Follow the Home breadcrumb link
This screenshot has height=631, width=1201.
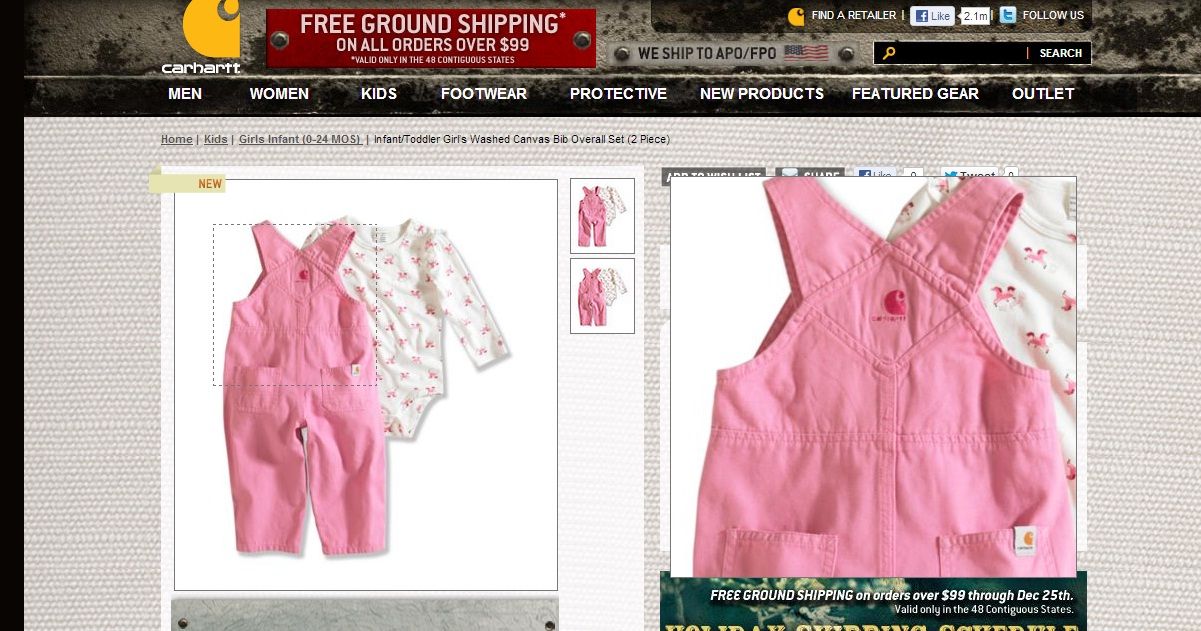click(x=177, y=139)
